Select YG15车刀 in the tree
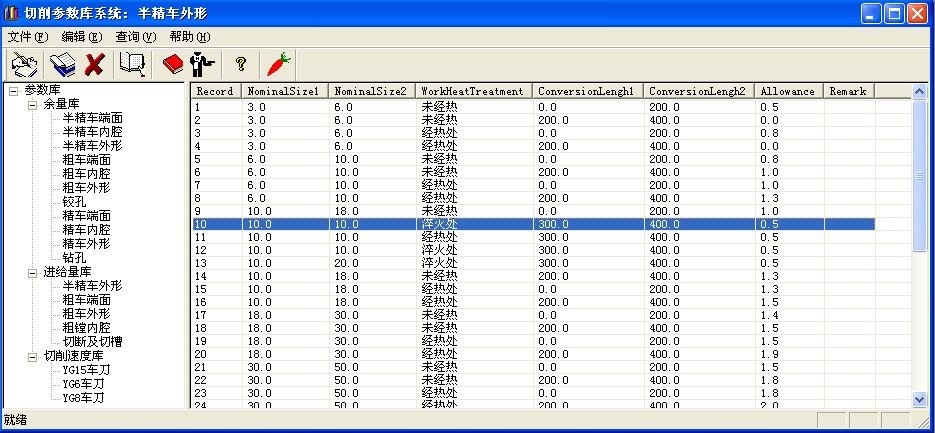This screenshot has width=935, height=433. tap(83, 370)
